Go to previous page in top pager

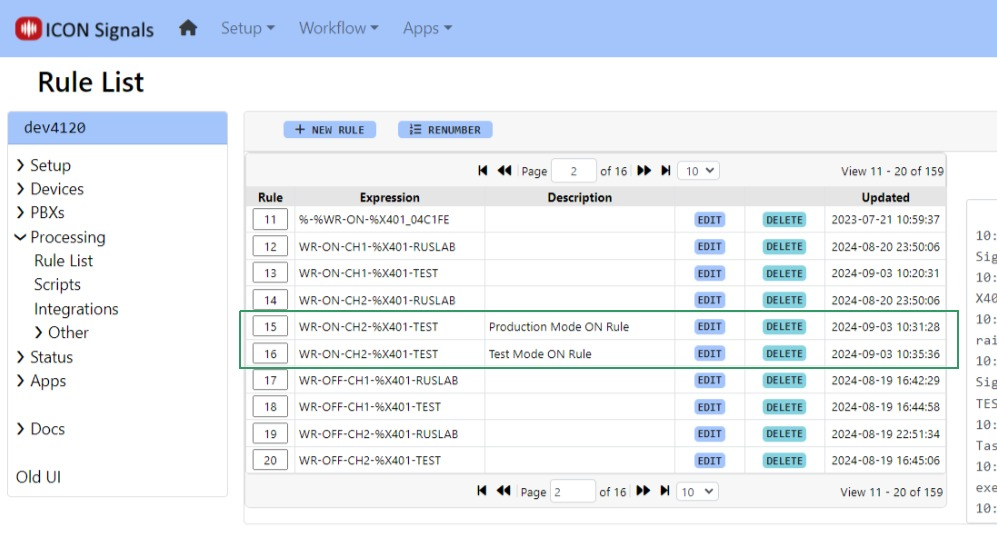click(504, 171)
